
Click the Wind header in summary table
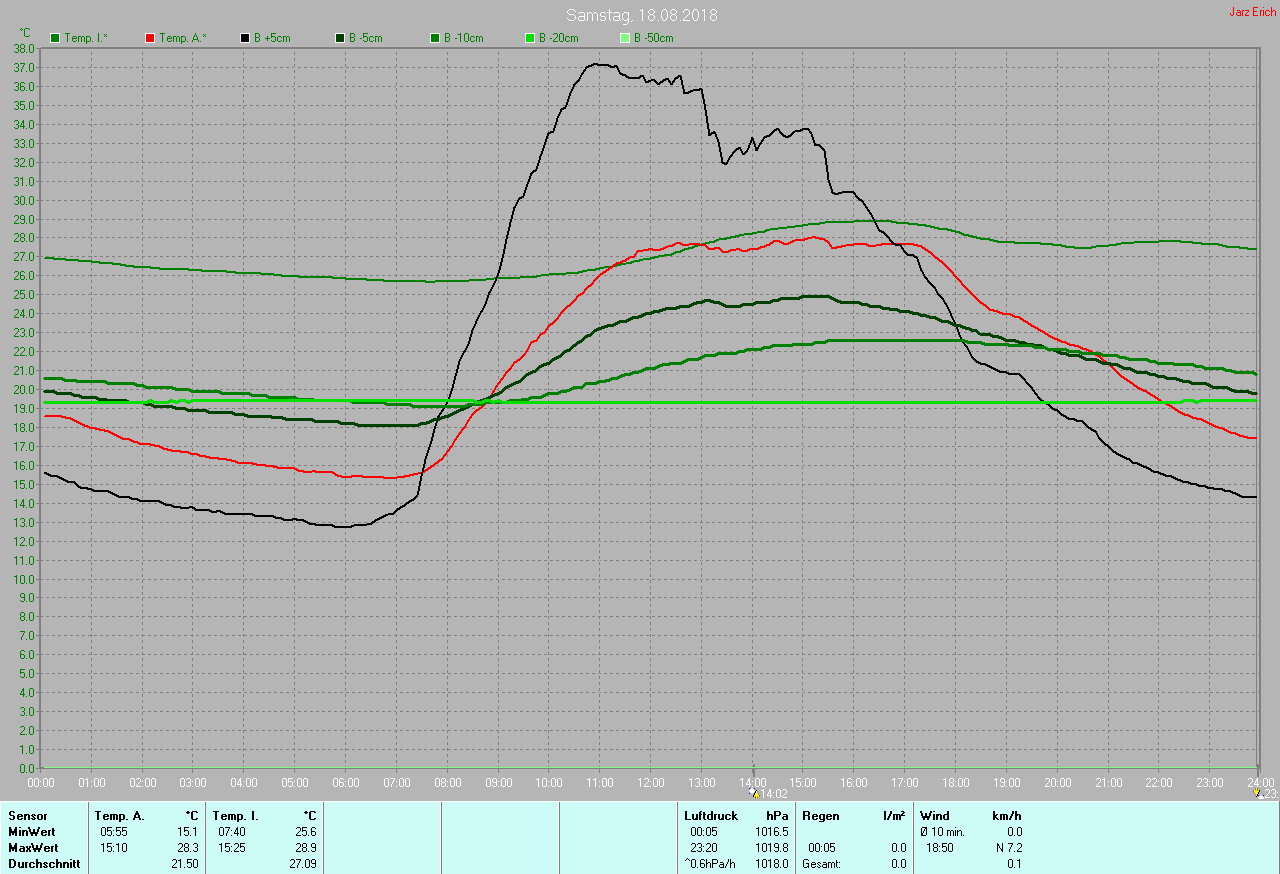point(935,816)
